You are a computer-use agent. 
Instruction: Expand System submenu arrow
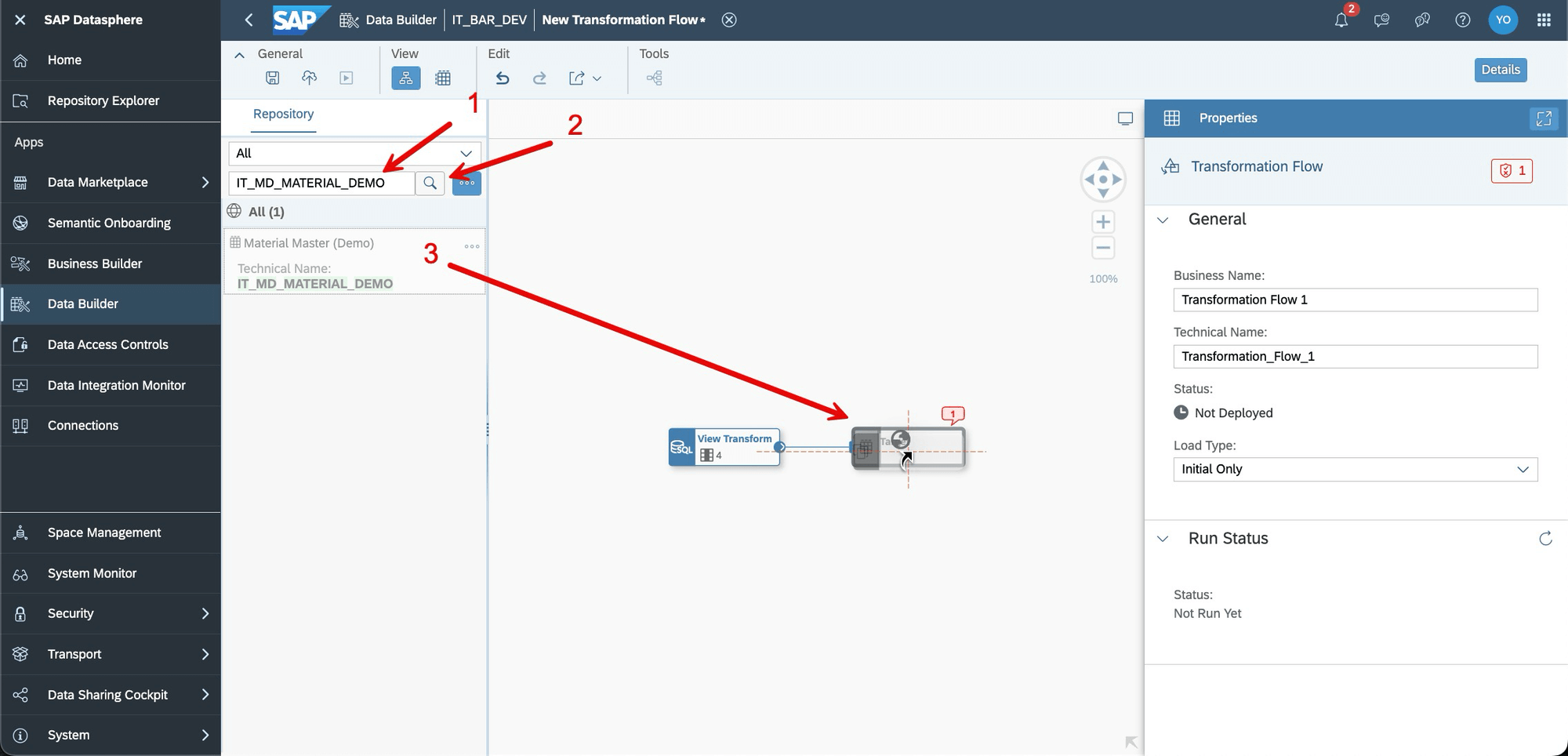pos(205,735)
